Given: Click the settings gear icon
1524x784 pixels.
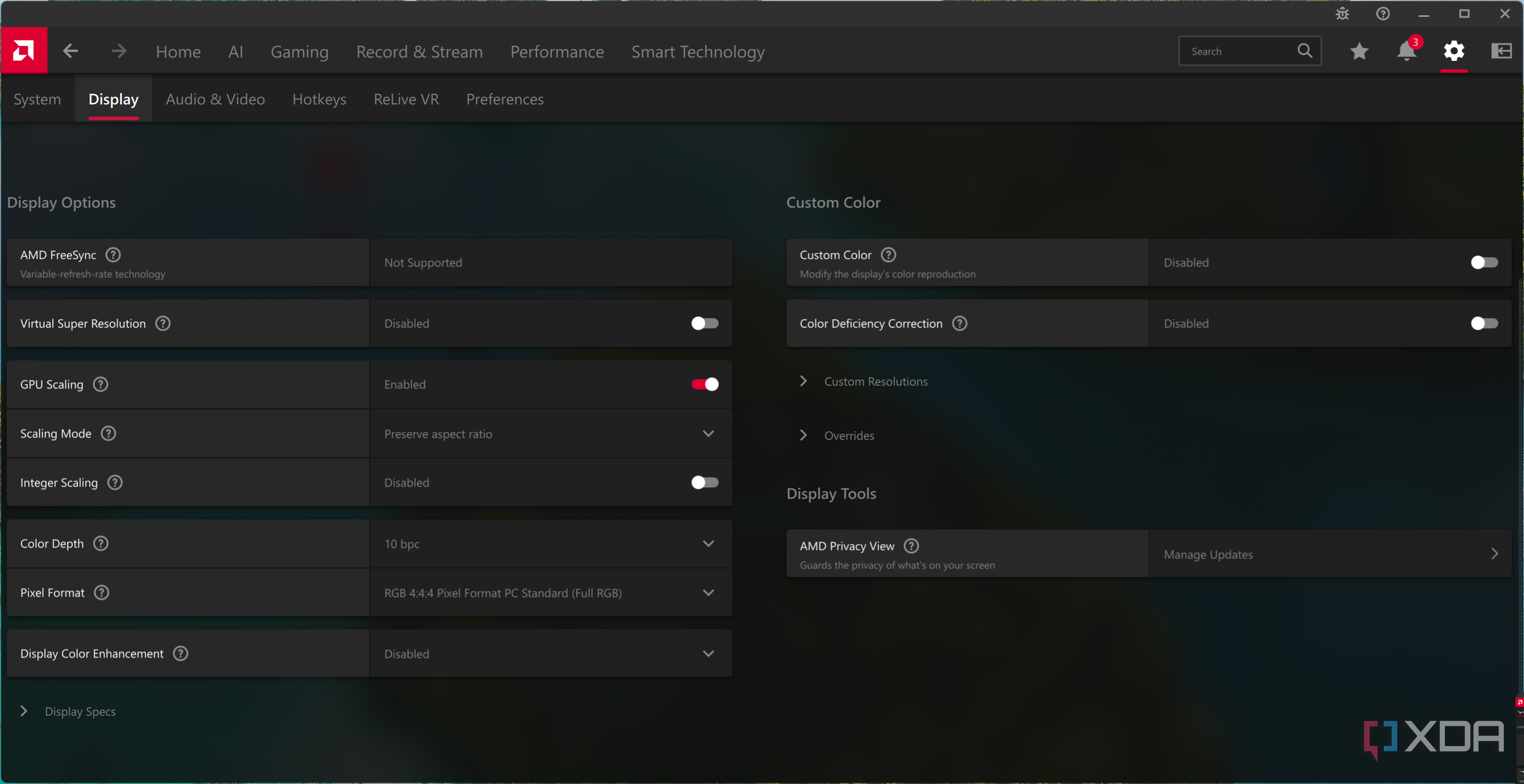Looking at the screenshot, I should pos(1455,52).
